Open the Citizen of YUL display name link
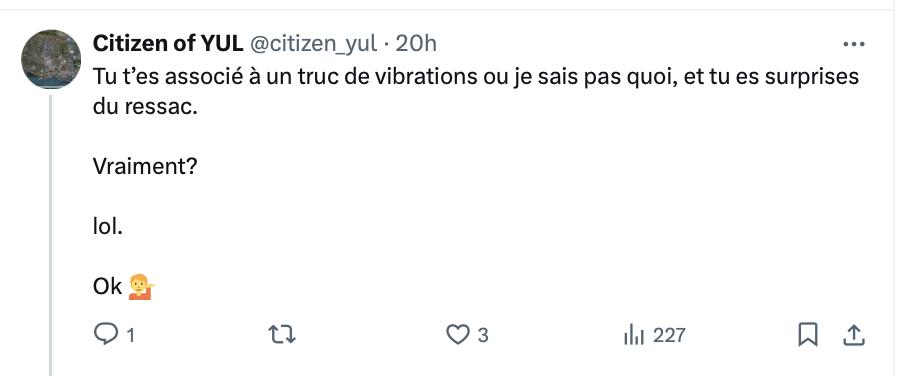This screenshot has height=376, width=902. point(168,43)
